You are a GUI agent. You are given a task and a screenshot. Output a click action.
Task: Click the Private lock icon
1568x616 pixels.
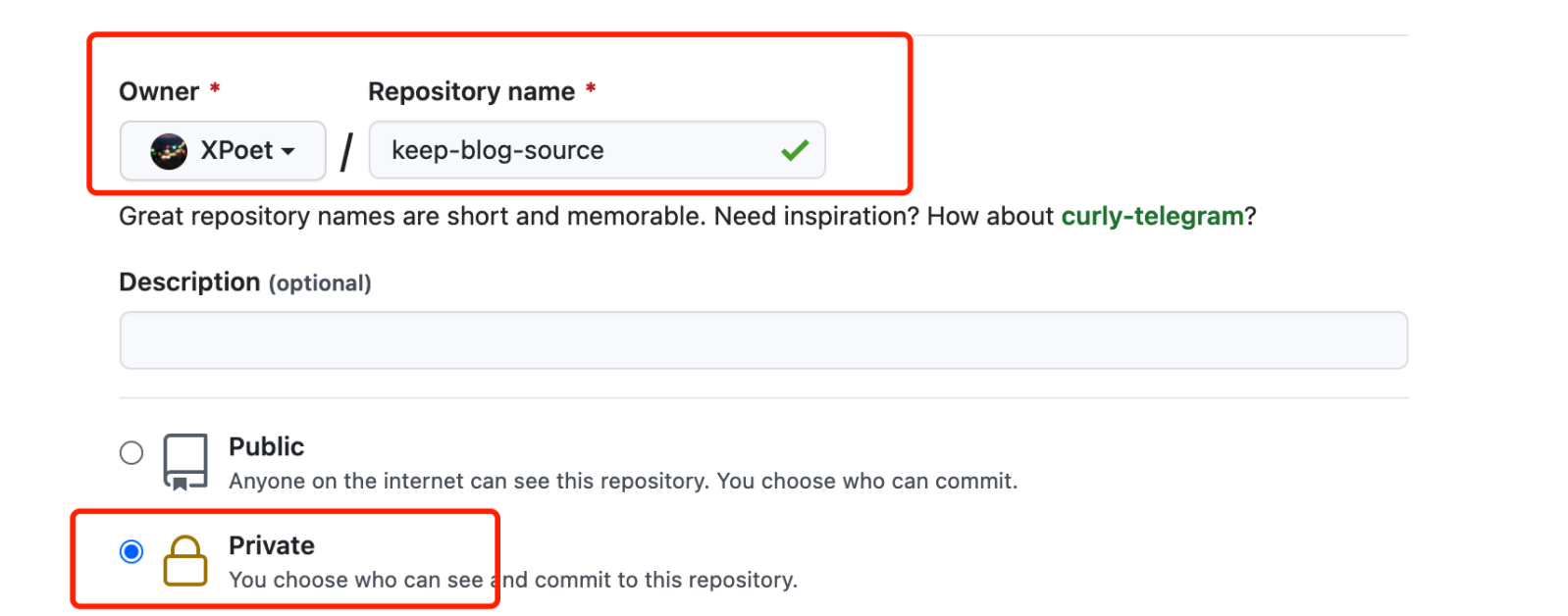tap(185, 561)
